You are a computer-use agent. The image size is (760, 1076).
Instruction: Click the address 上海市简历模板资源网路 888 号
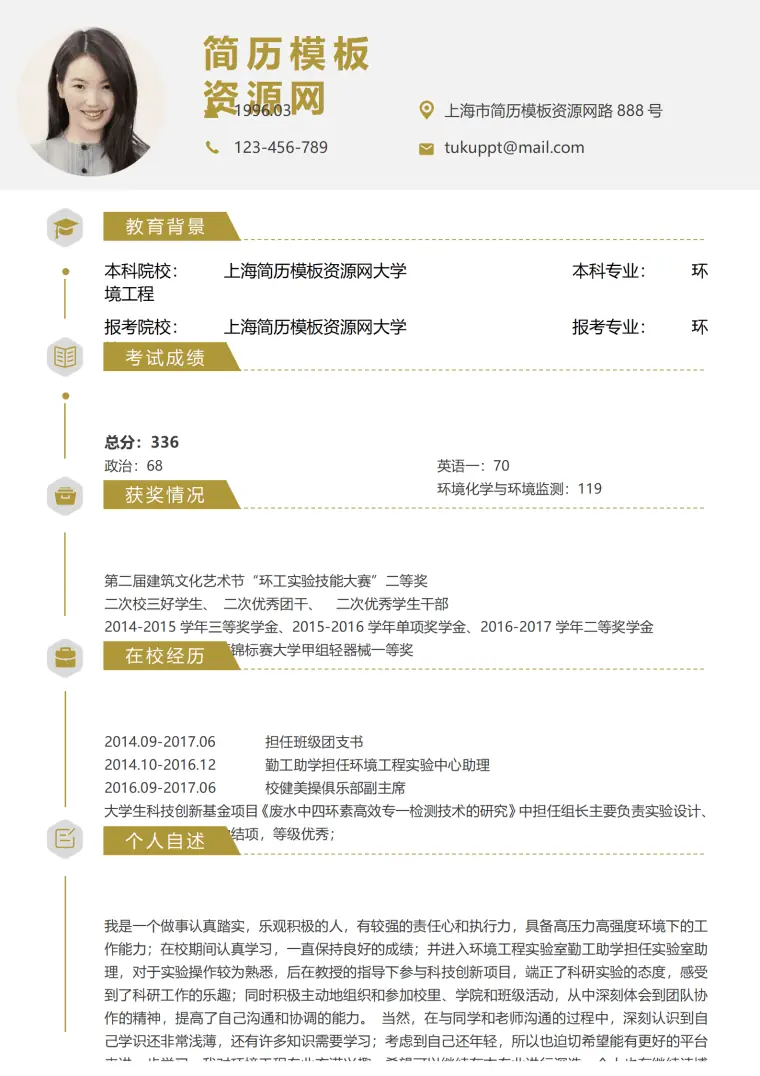(x=554, y=110)
